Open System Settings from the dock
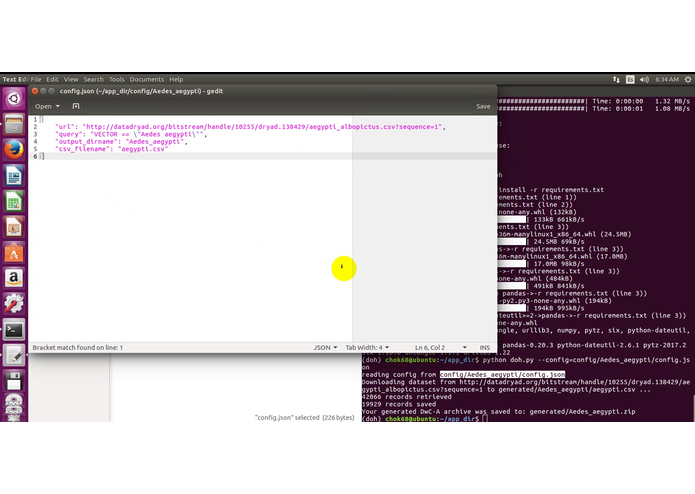The height and width of the screenshot is (494, 695). (14, 304)
